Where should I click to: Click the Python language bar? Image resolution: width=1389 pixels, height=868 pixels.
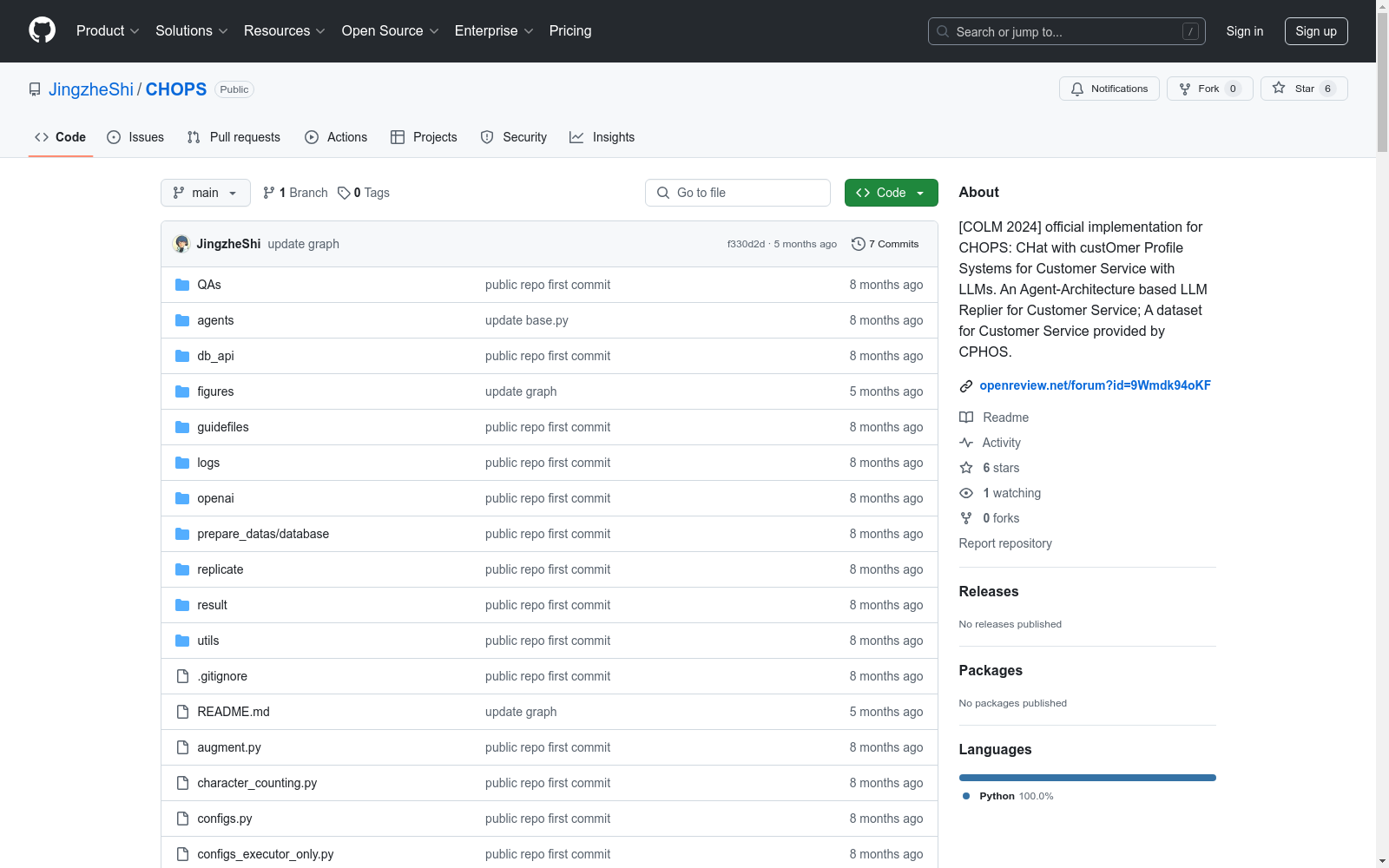[1087, 778]
